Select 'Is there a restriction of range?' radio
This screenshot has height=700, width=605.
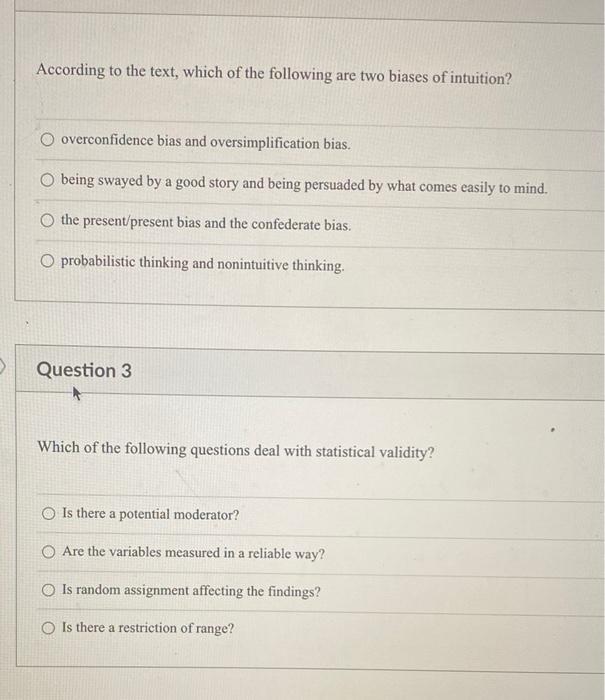(49, 628)
